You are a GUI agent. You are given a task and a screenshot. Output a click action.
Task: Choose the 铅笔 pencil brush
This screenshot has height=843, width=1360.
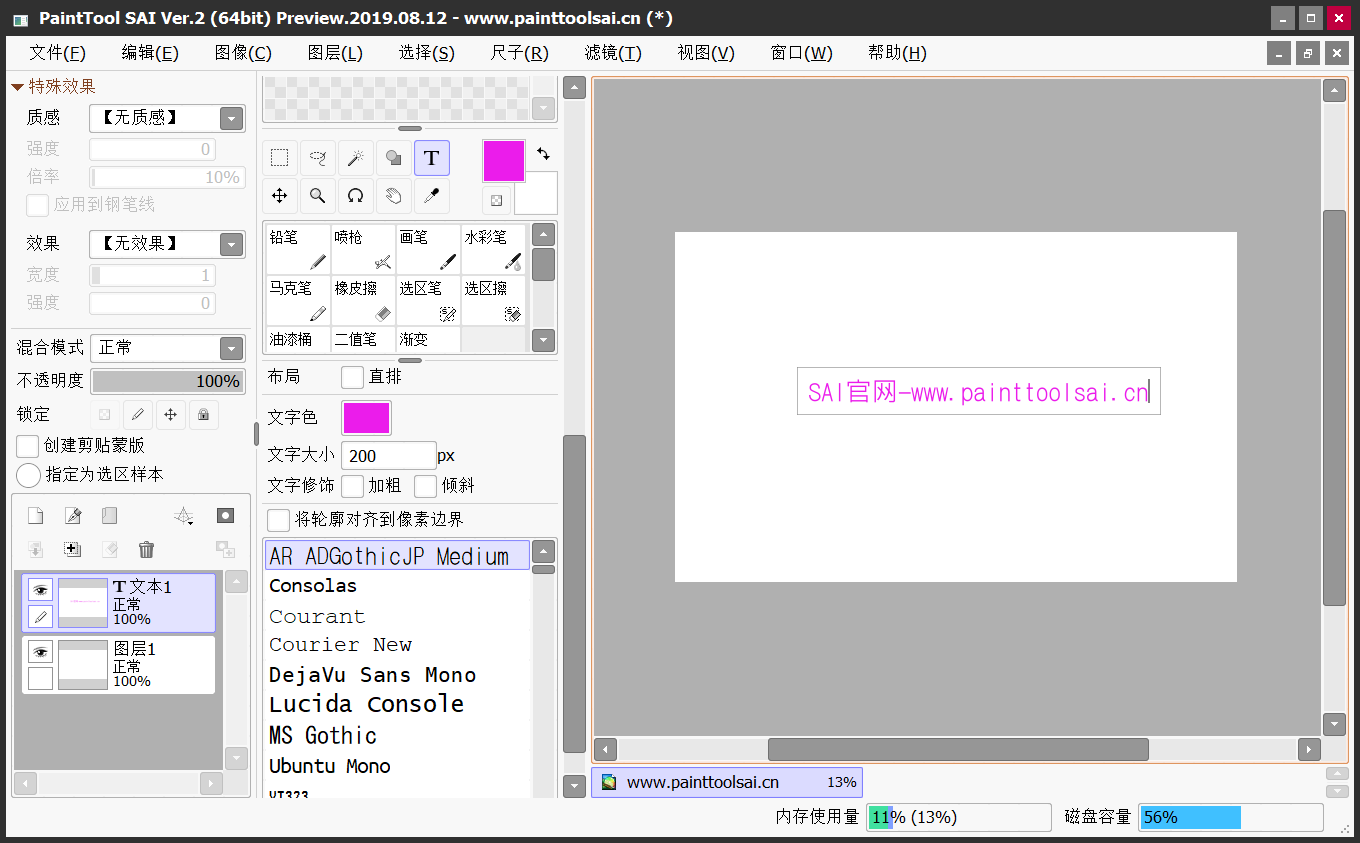pos(298,249)
